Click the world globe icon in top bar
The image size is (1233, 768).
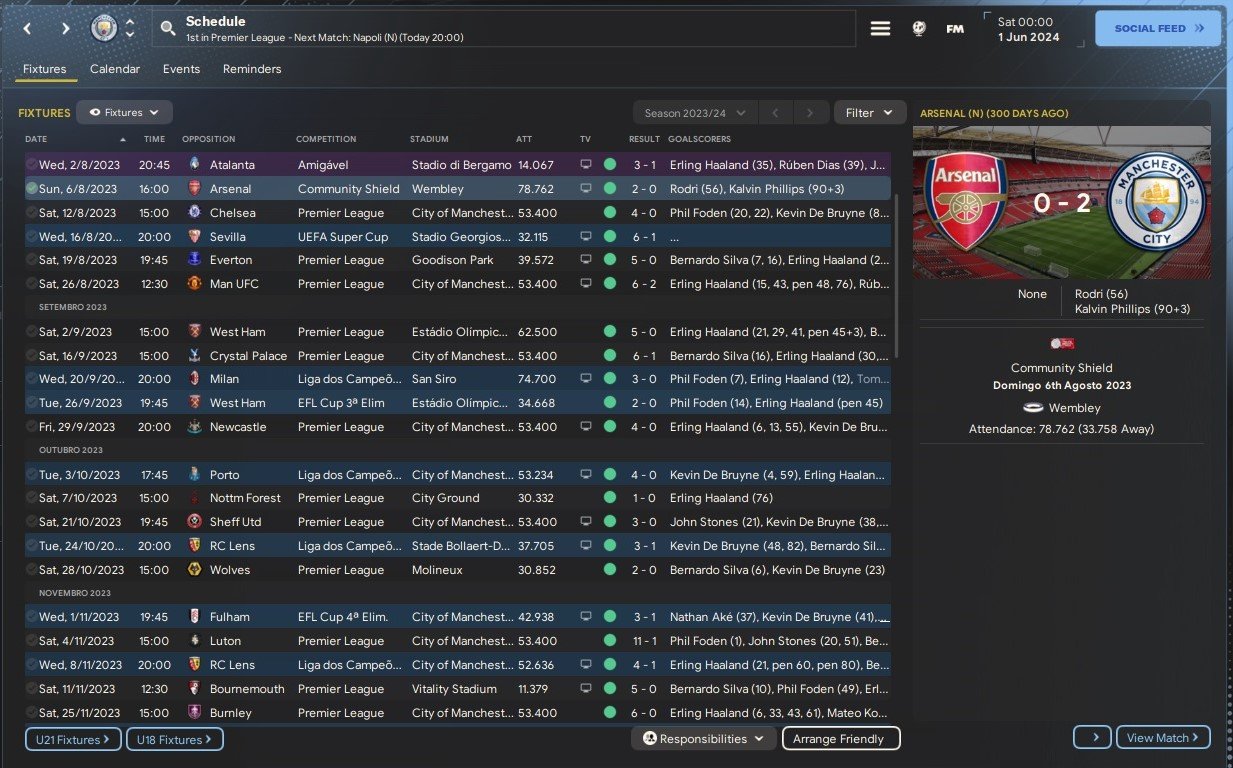[919, 29]
